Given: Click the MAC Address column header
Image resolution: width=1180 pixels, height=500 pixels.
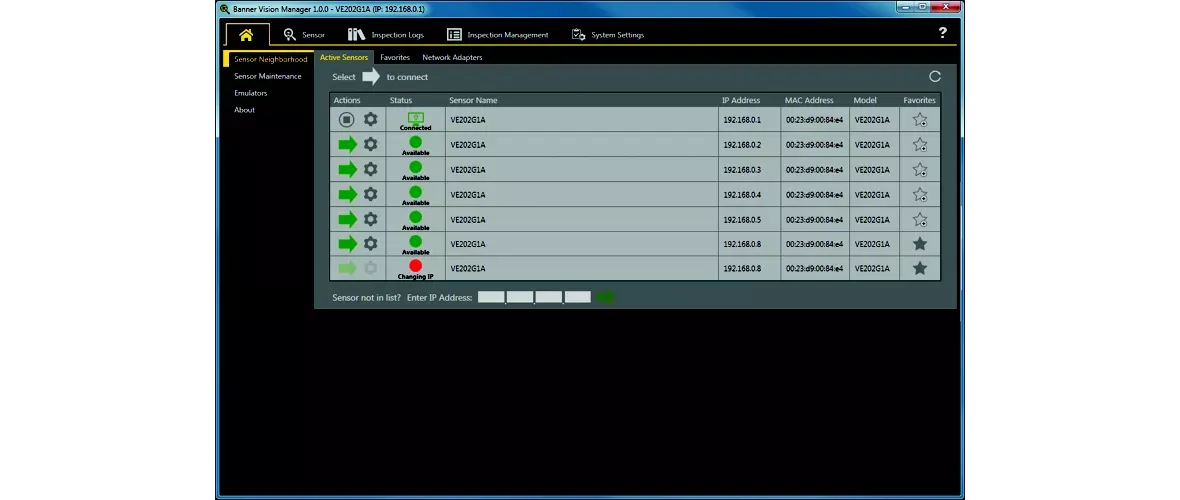Looking at the screenshot, I should click(x=809, y=100).
